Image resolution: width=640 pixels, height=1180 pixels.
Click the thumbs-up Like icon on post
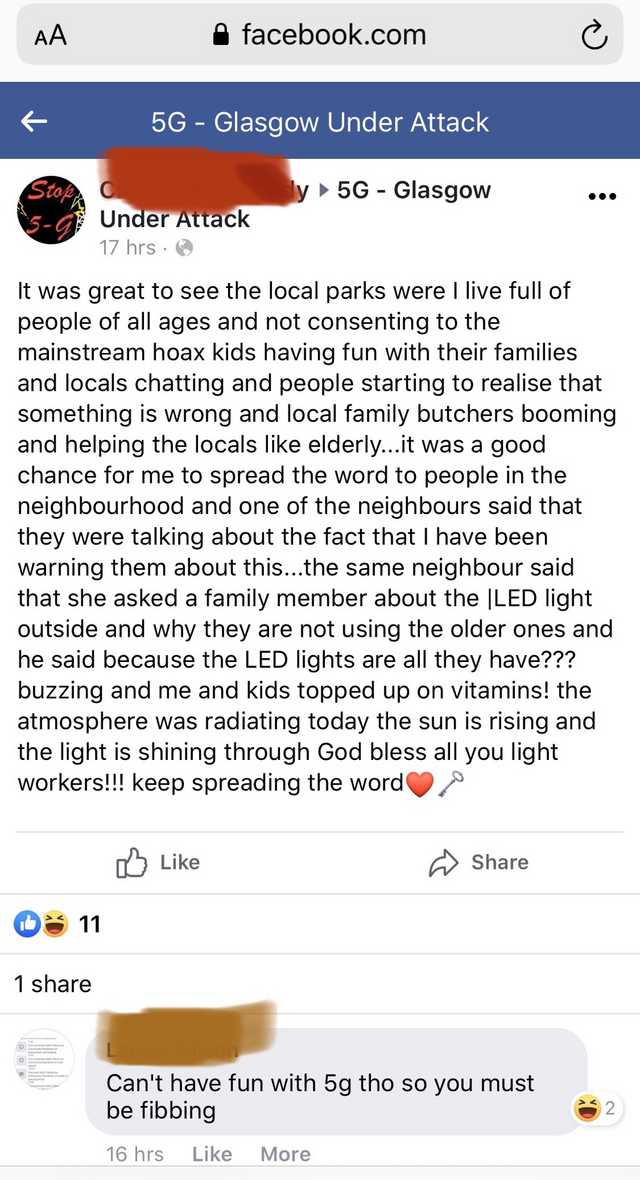(131, 862)
